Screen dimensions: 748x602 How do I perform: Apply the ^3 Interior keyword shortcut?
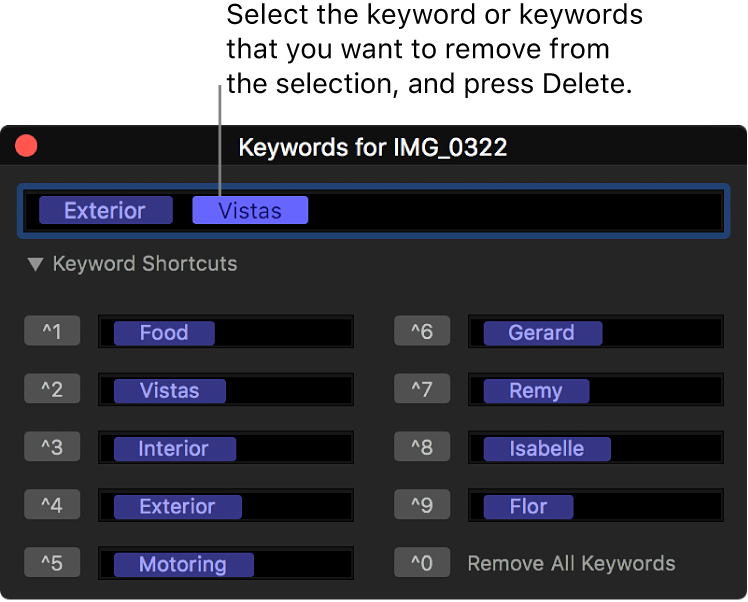[51, 448]
